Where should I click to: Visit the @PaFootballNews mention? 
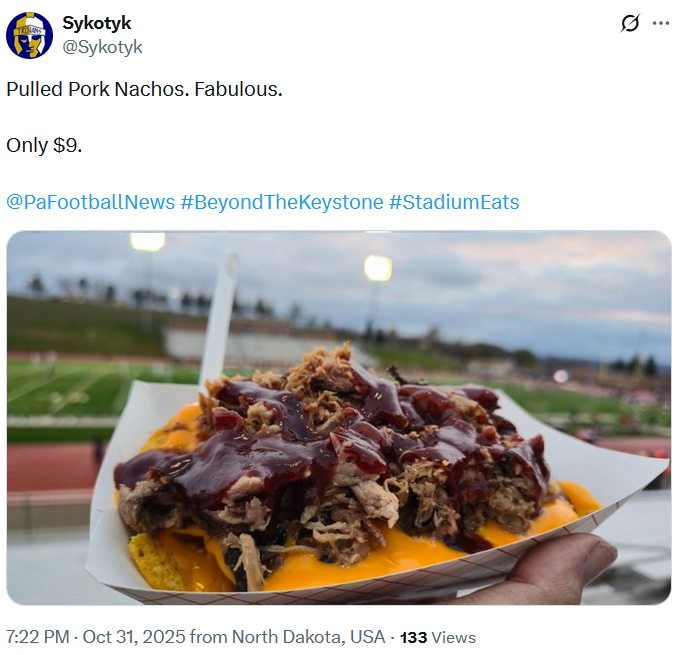[90, 202]
